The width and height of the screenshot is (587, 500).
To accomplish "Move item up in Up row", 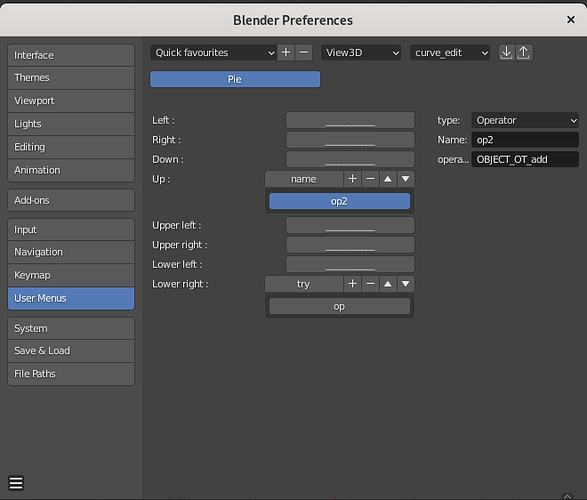I will [388, 179].
